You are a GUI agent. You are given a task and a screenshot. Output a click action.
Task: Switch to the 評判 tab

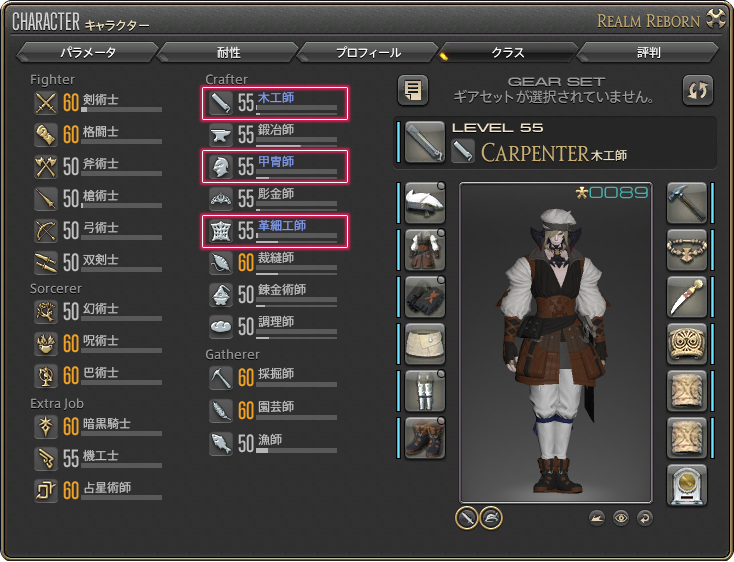click(x=648, y=52)
